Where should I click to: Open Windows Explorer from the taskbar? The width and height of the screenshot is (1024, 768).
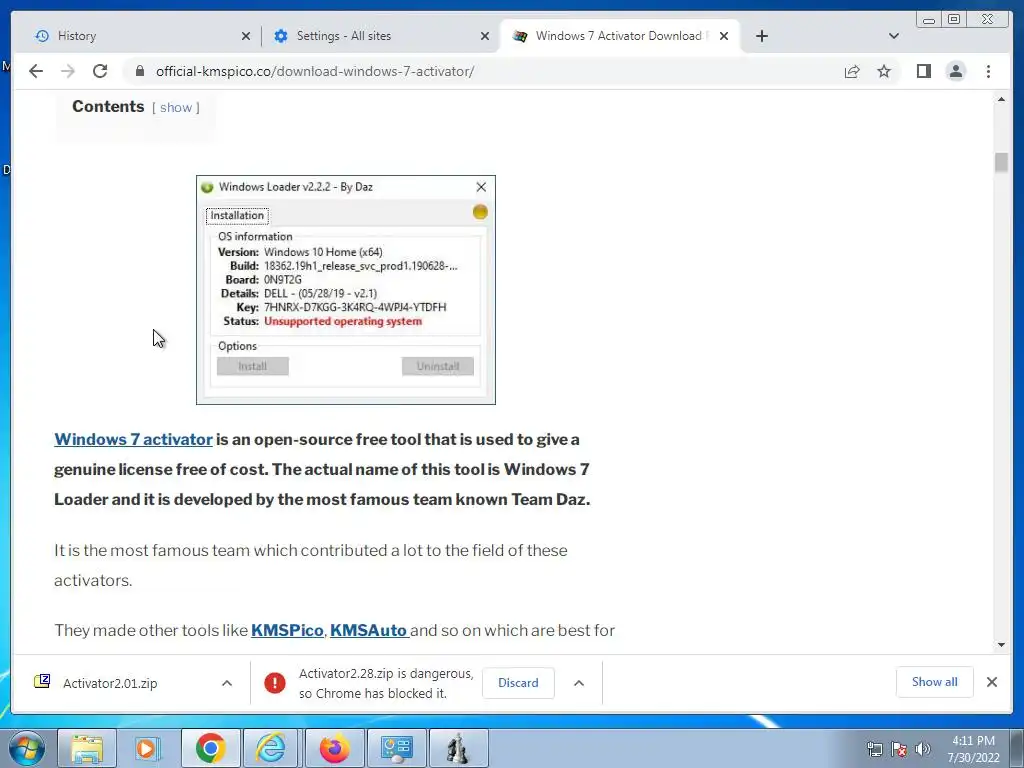[87, 748]
